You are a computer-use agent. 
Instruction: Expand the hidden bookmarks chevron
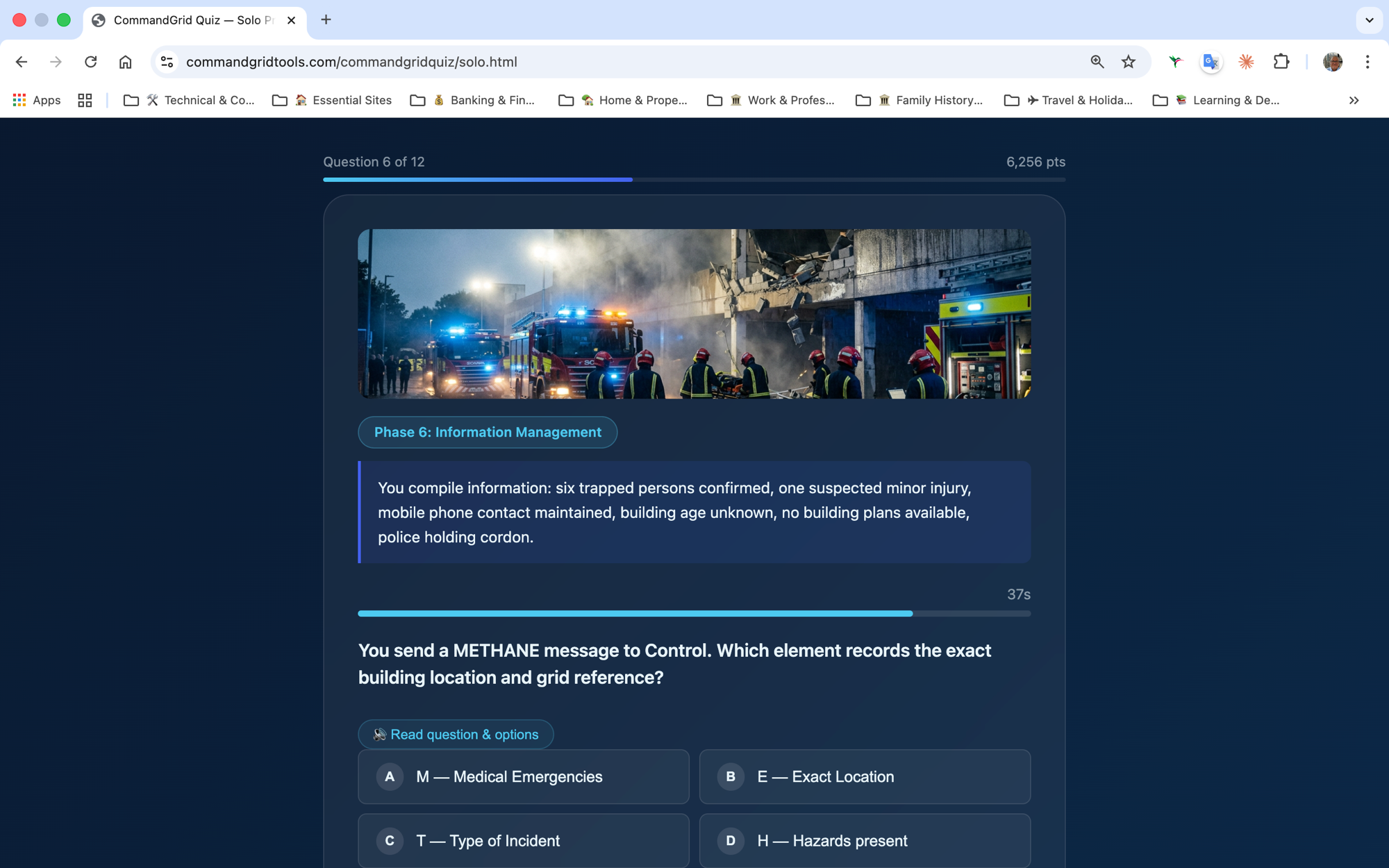pos(1354,100)
